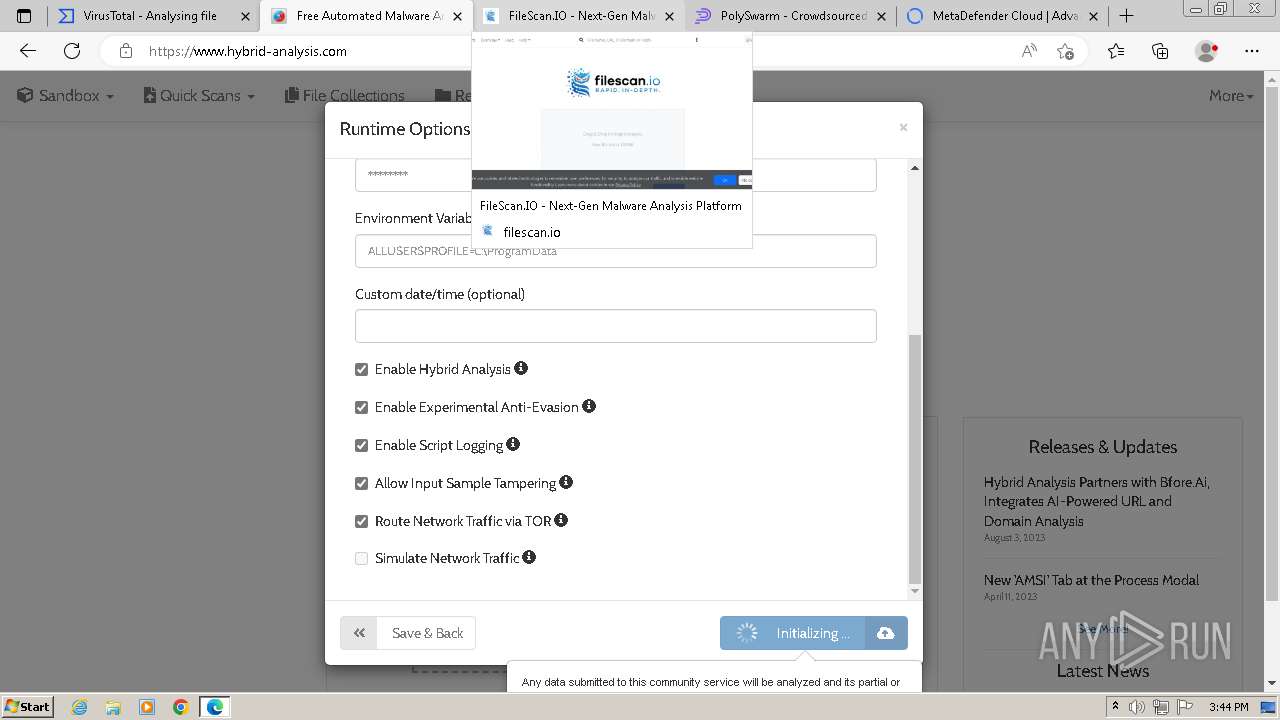Click the address bar URL
1280x720 pixels.
(248, 51)
